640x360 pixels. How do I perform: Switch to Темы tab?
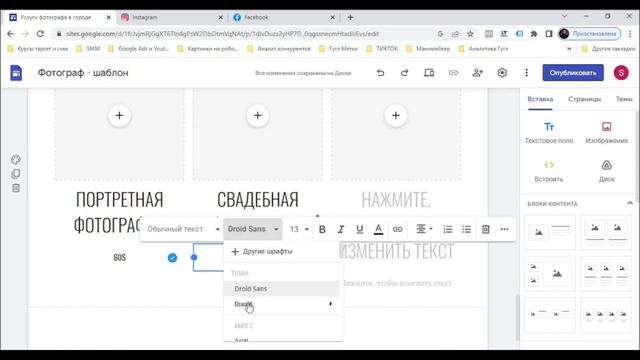point(624,99)
